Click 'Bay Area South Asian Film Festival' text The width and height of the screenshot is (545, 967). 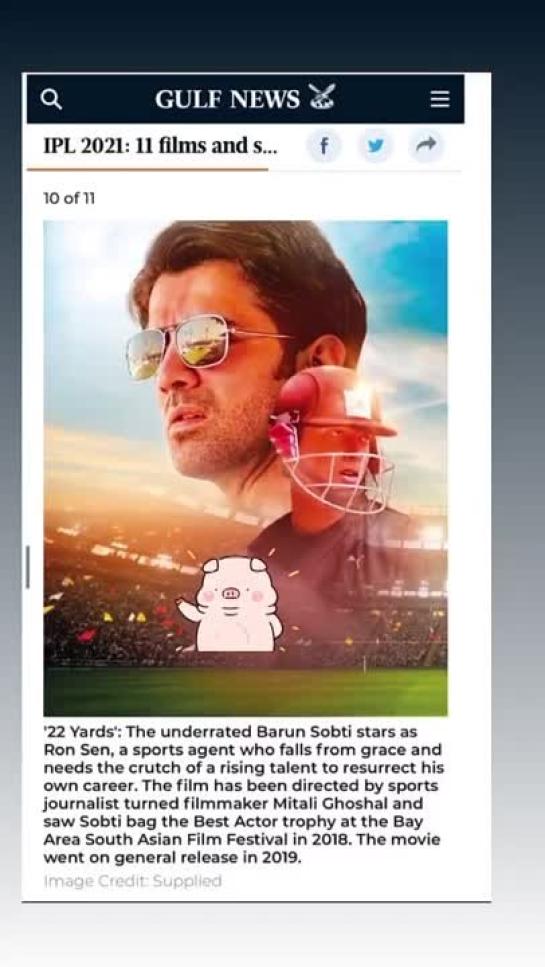click(x=233, y=831)
